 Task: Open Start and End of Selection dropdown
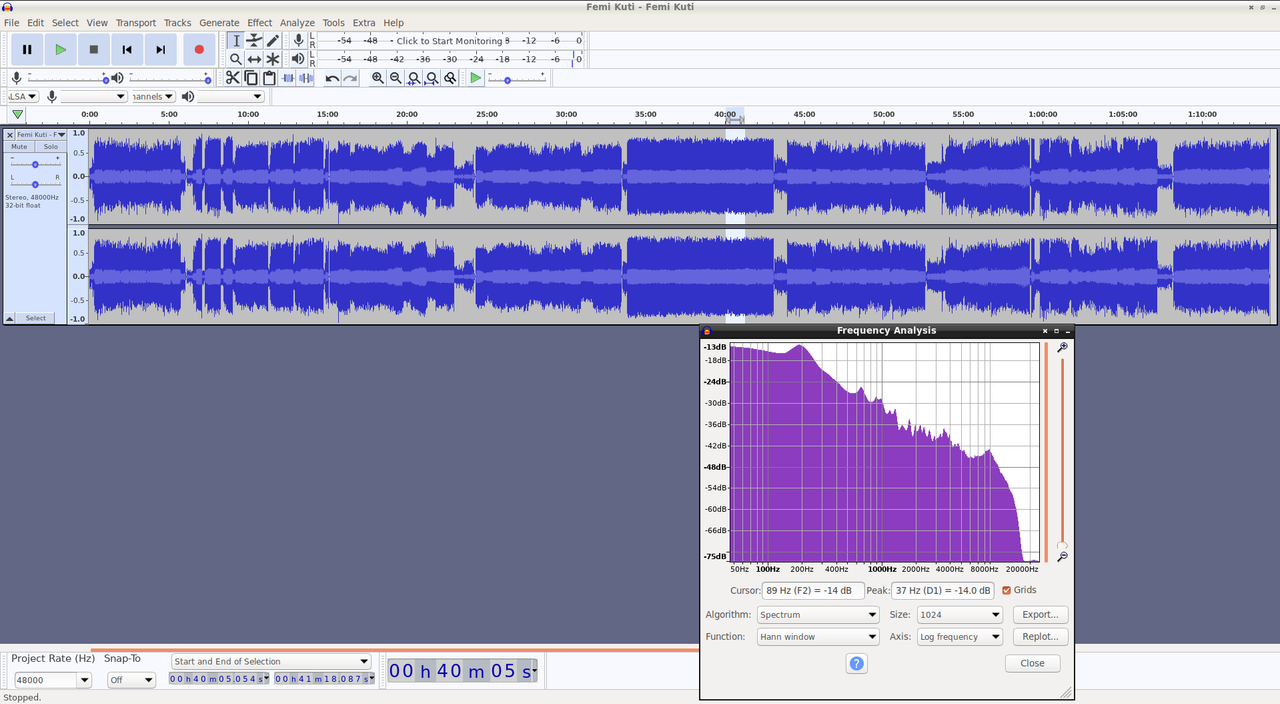coord(271,661)
